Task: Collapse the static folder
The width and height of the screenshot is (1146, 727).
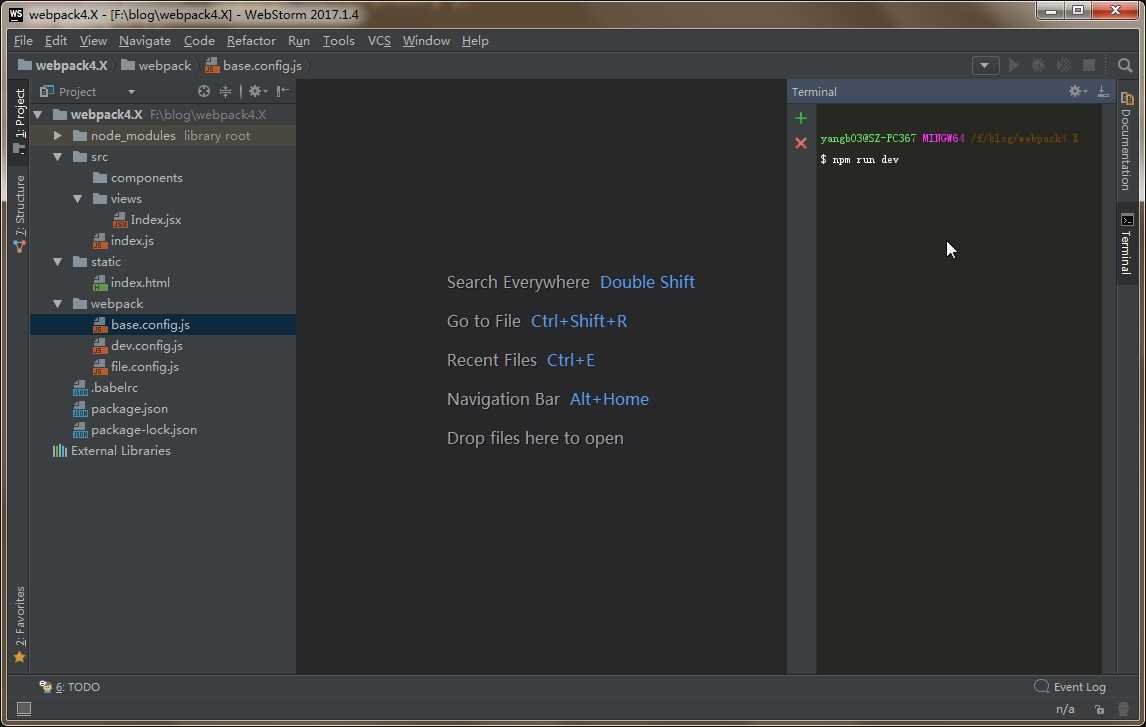Action: tap(58, 262)
